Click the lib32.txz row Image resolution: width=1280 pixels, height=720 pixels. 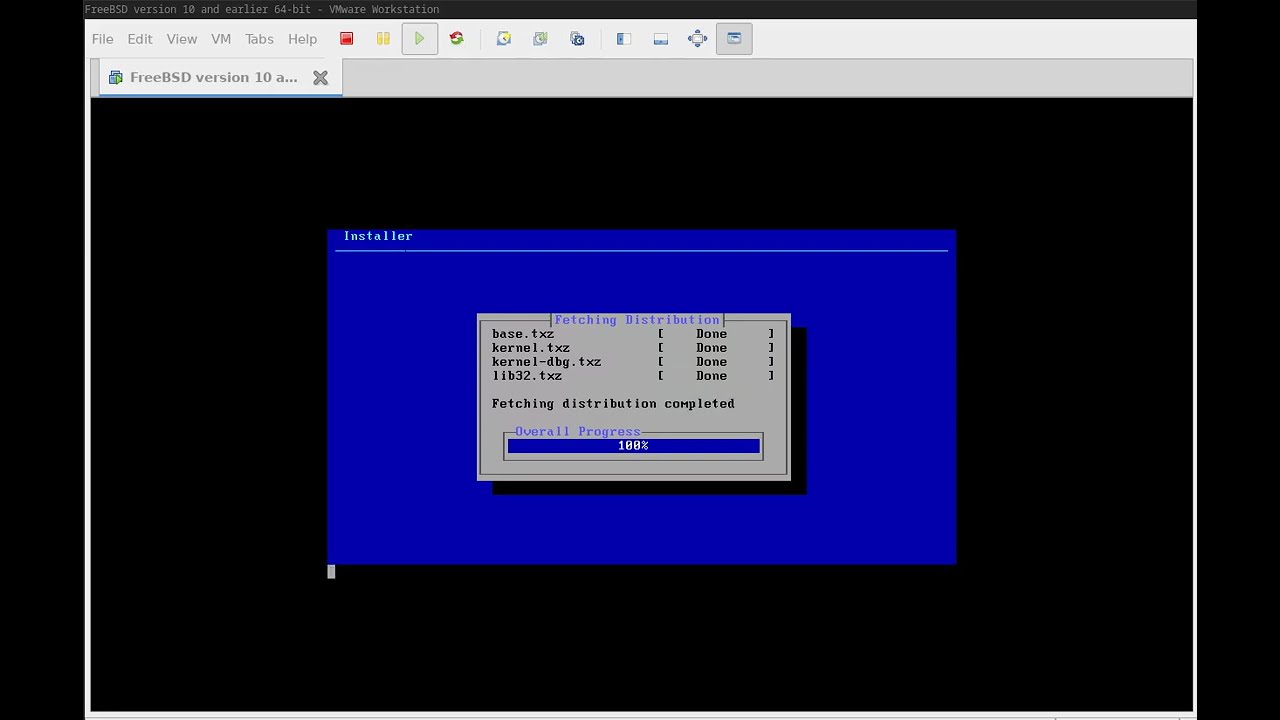click(633, 376)
